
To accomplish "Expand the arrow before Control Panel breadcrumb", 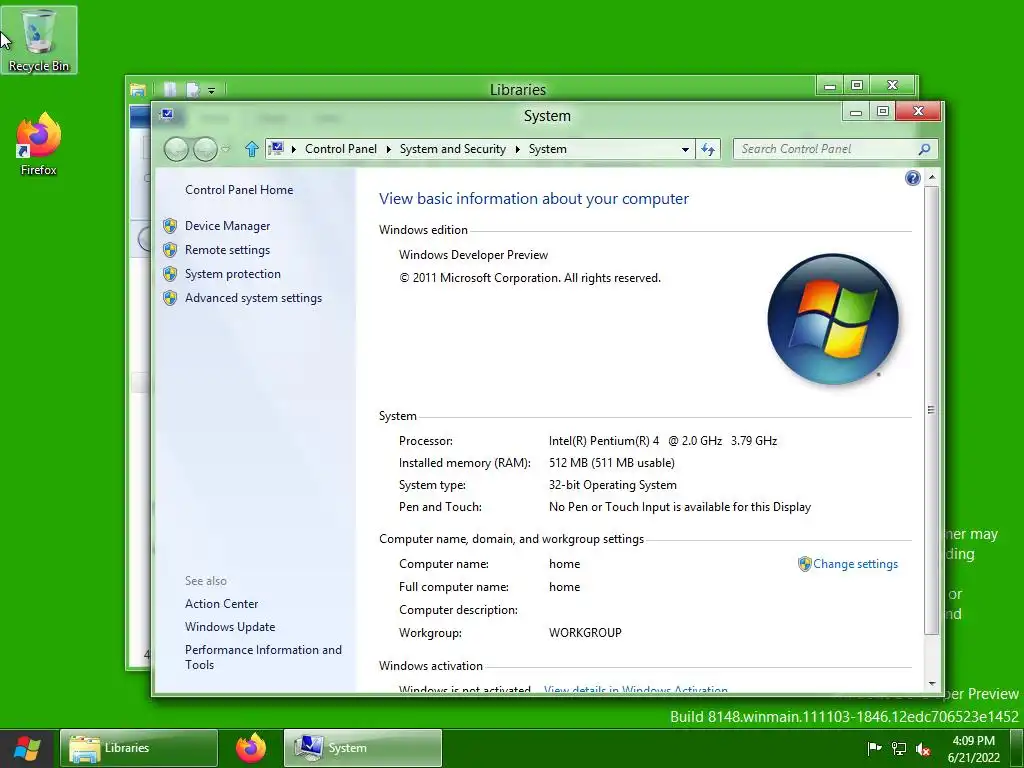I will 294,150.
